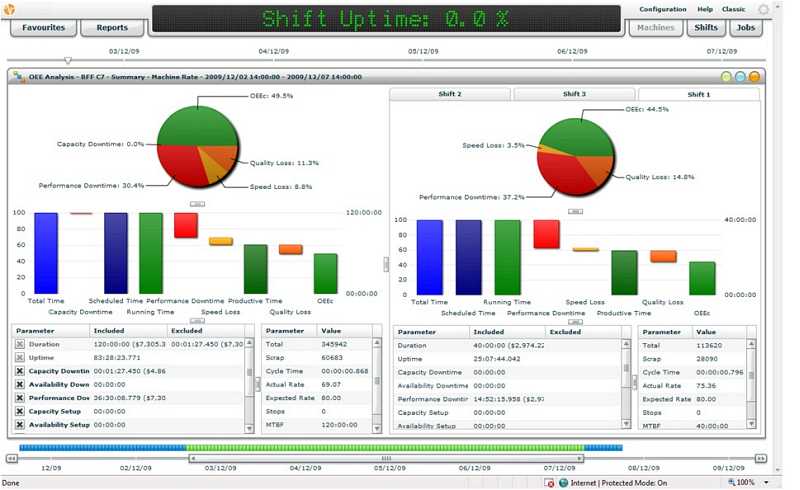Click the Shifts button
Image resolution: width=800 pixels, height=490 pixels.
(x=706, y=28)
